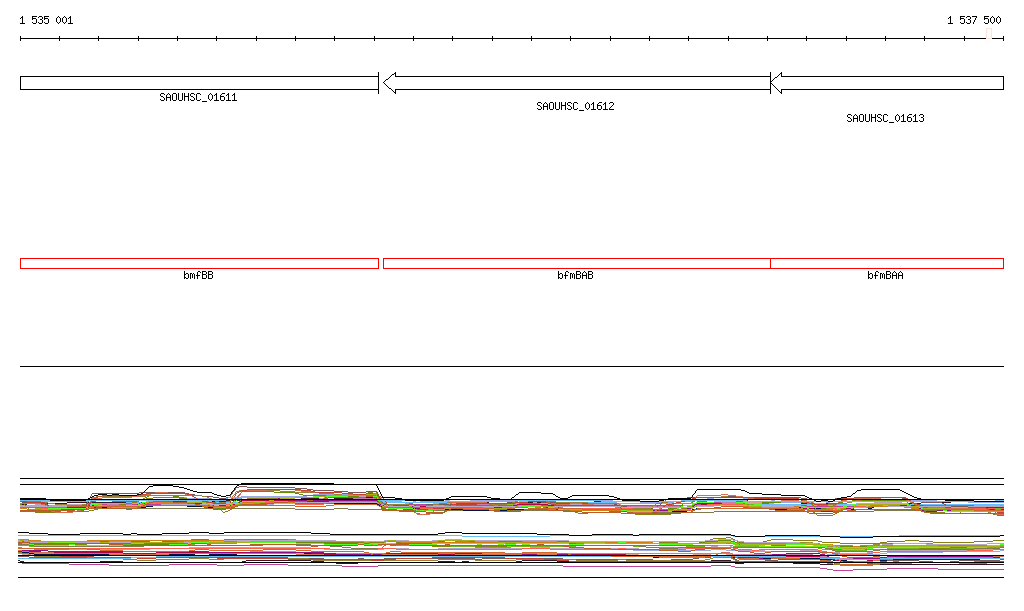Click the red bmfBB feature box
This screenshot has height=611, width=1024.
[x=199, y=264]
